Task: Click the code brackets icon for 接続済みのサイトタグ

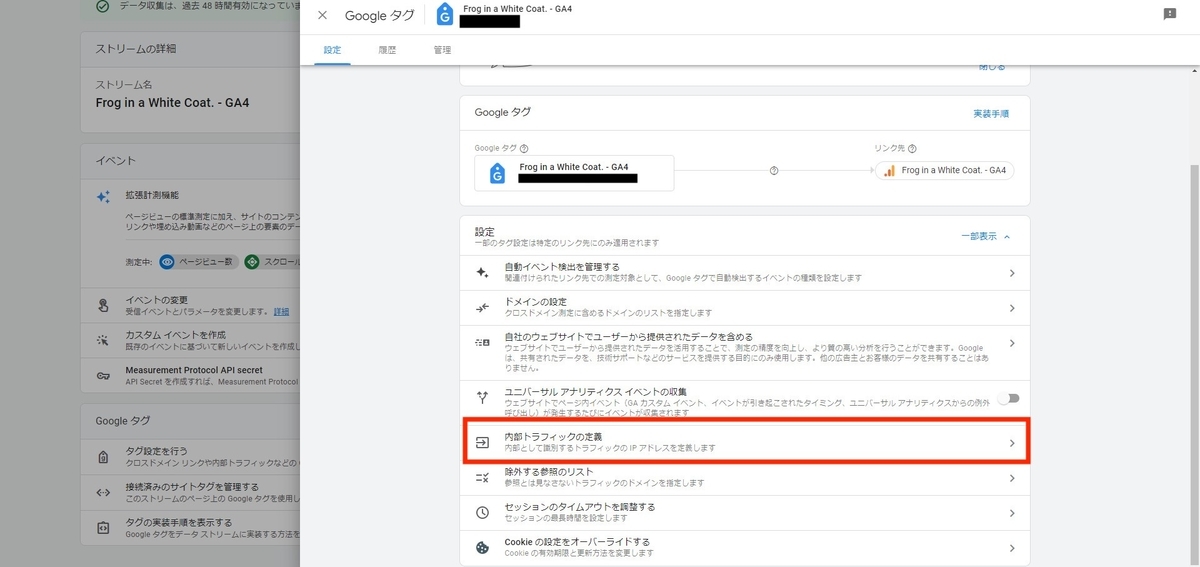Action: 103,492
